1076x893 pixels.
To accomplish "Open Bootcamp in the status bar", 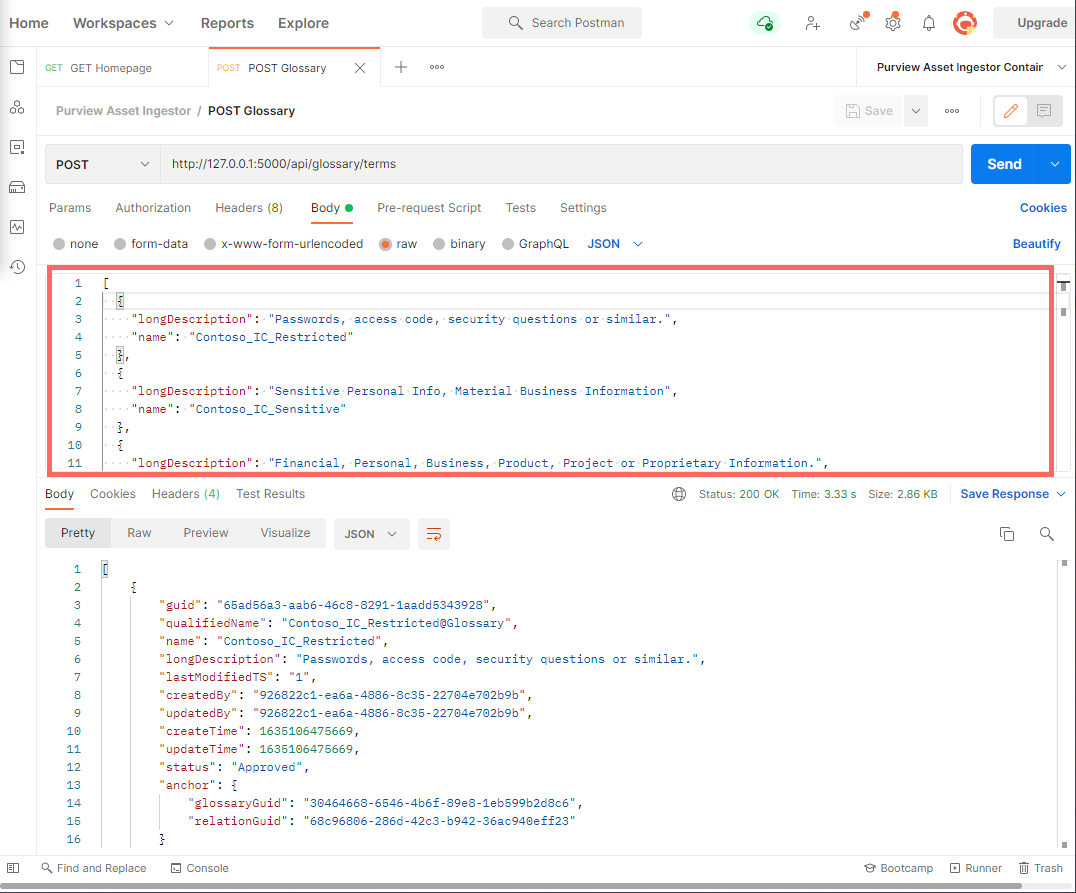I will tap(898, 868).
